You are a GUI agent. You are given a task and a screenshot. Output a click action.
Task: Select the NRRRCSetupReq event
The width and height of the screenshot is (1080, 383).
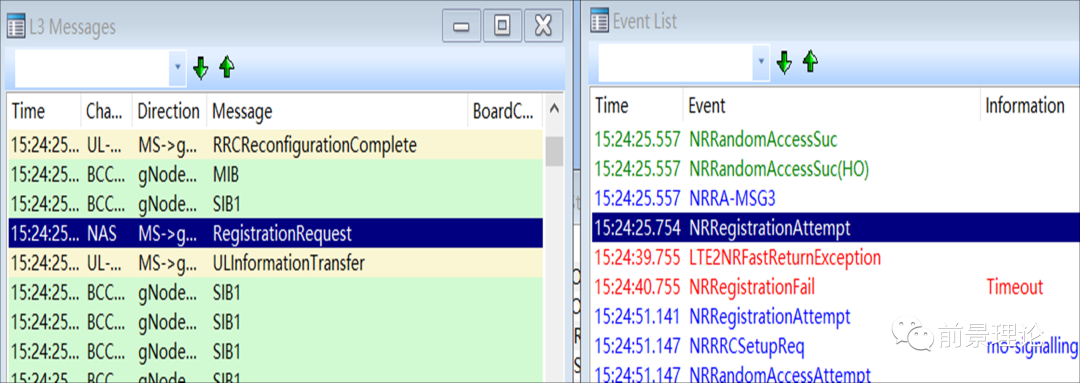click(x=835, y=346)
